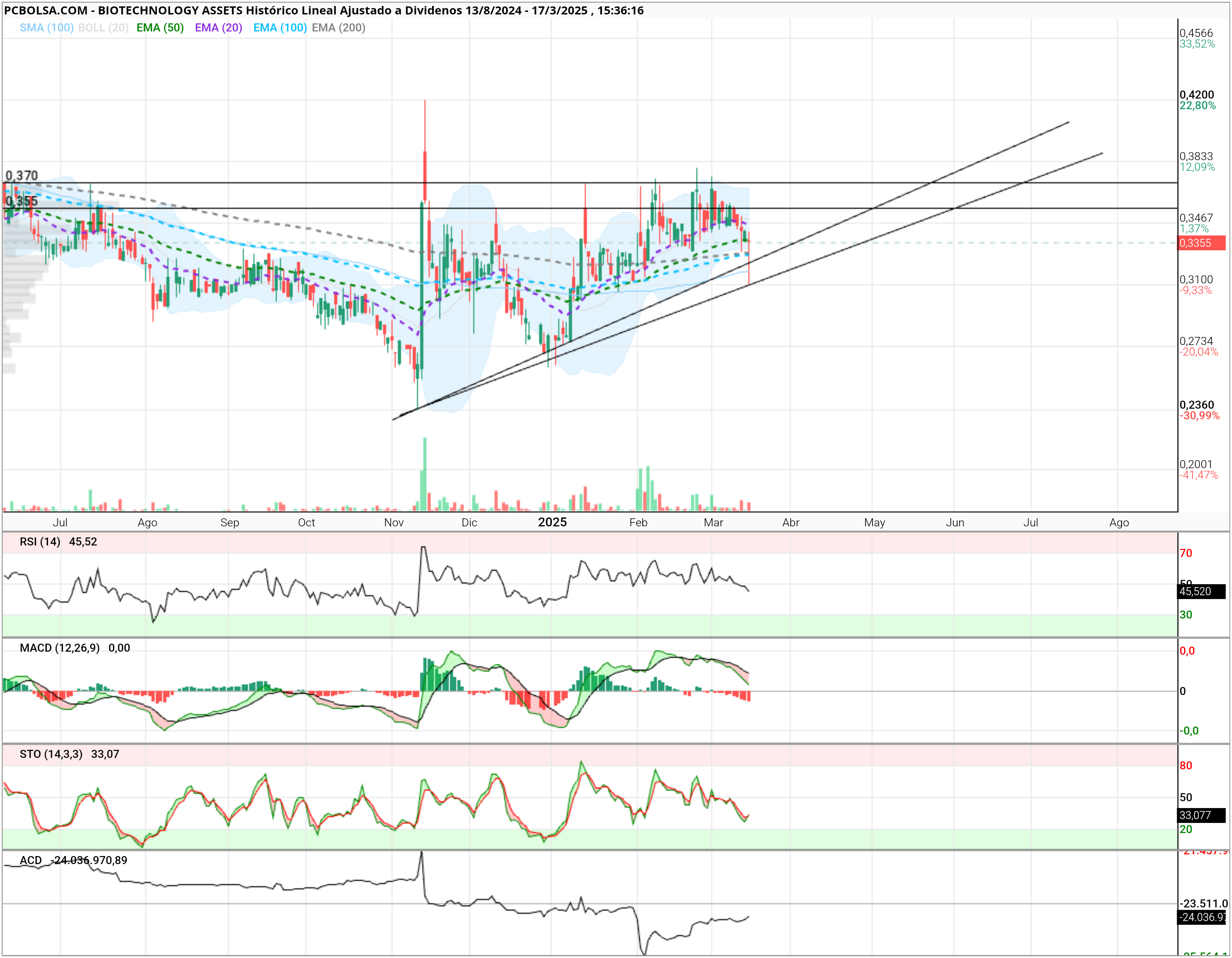
Task: Select the ACD indicator panel title
Action: pyautogui.click(x=31, y=860)
